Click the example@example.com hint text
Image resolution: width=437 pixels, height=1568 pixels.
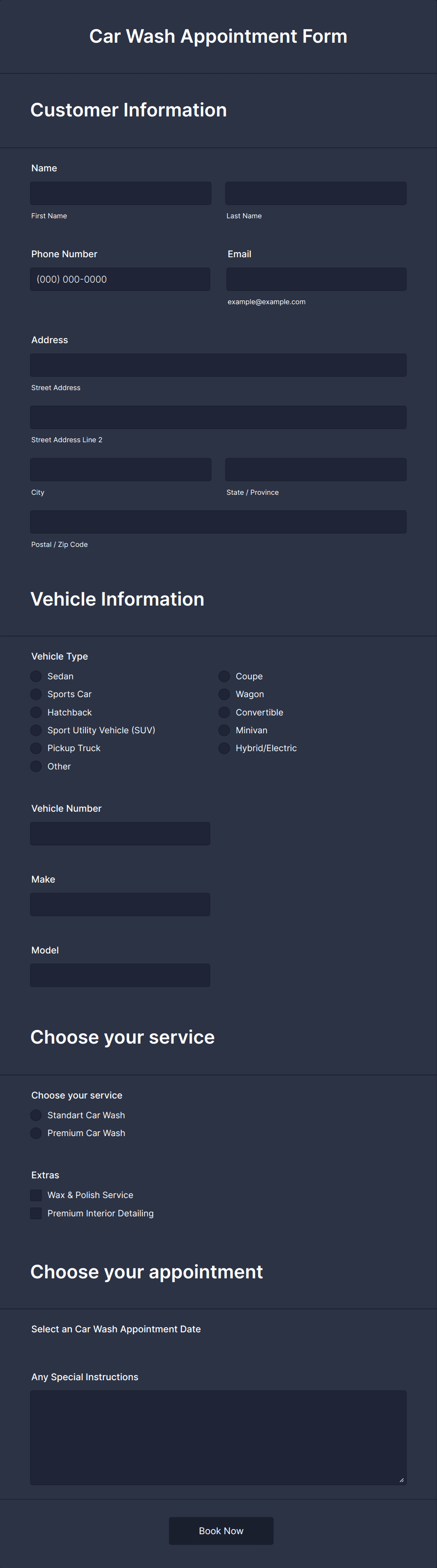[266, 302]
